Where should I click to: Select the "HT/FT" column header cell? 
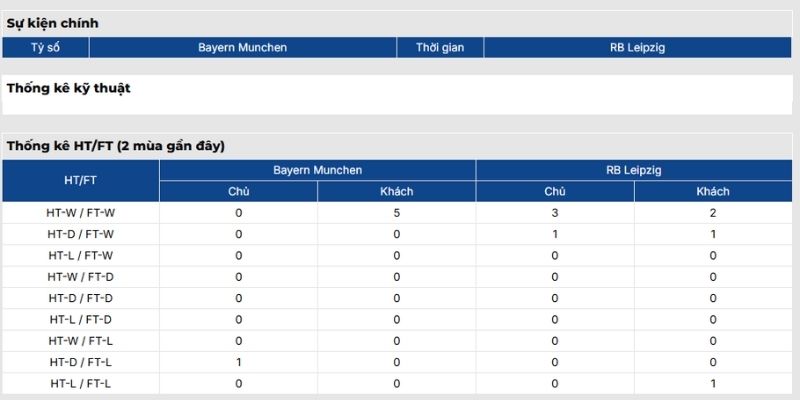coord(80,181)
